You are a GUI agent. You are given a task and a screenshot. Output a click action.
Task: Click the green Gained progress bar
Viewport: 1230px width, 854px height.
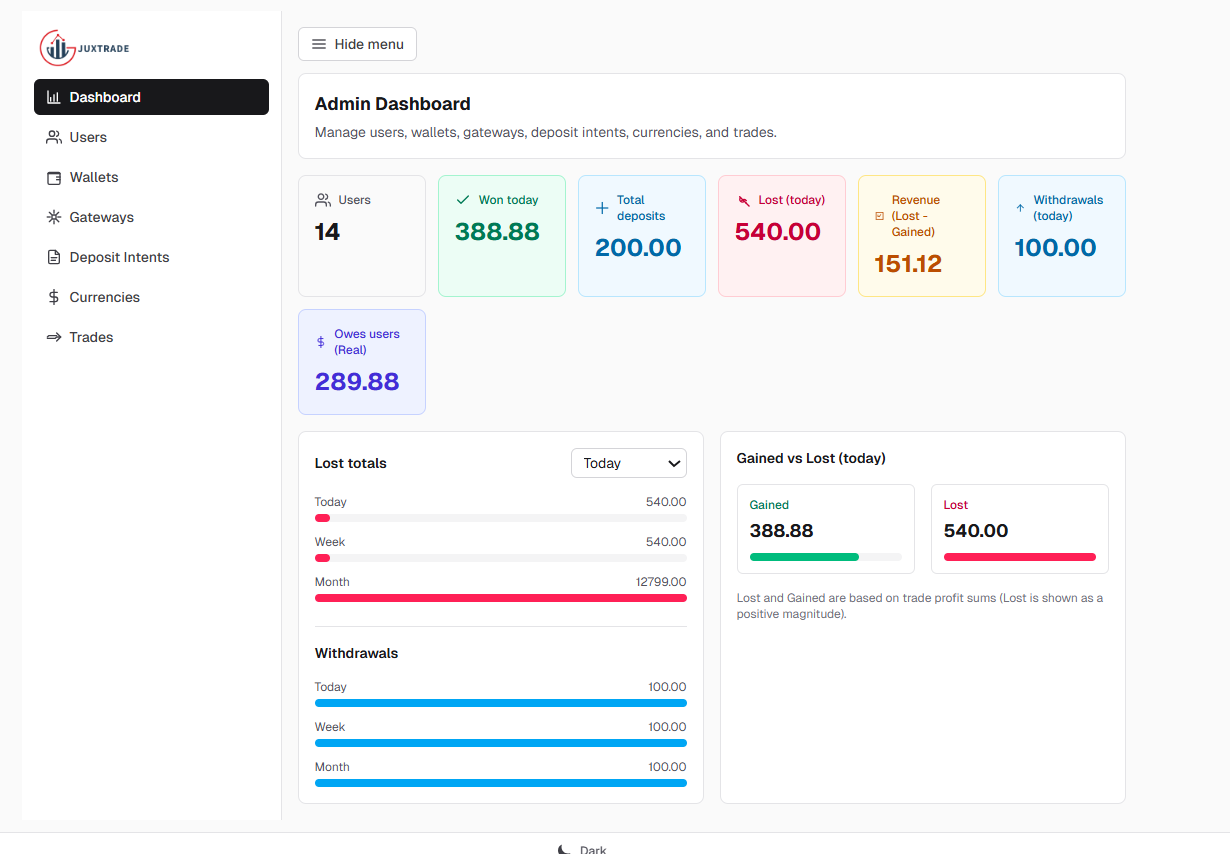pyautogui.click(x=804, y=557)
